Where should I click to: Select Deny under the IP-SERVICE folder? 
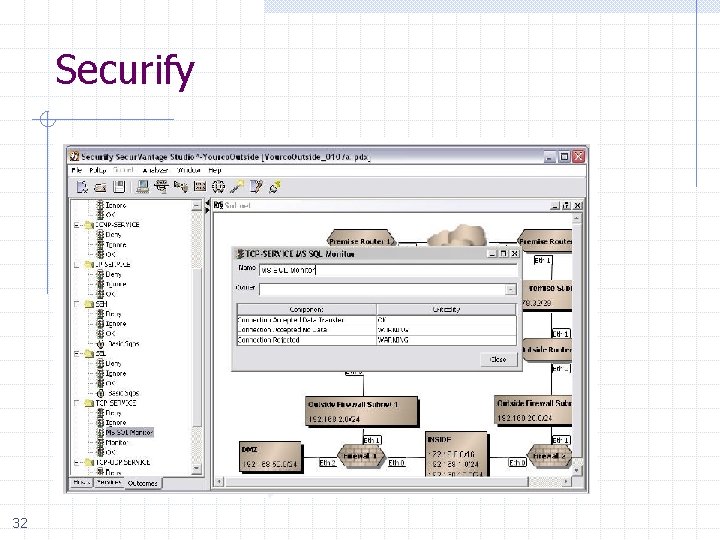tap(113, 275)
